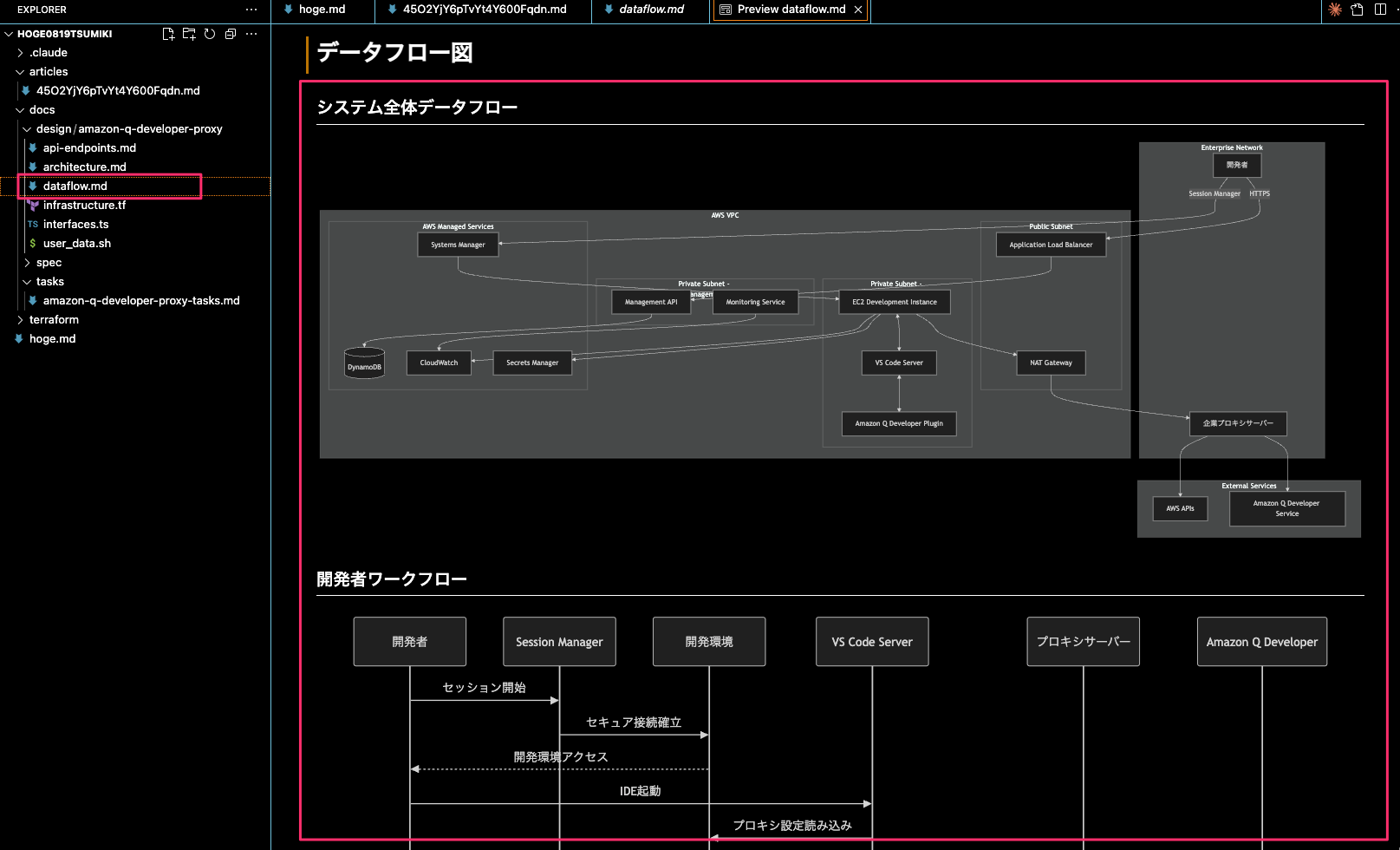Image resolution: width=1400 pixels, height=850 pixels.
Task: Open api-endpoints.md in the file tree
Action: pos(89,148)
